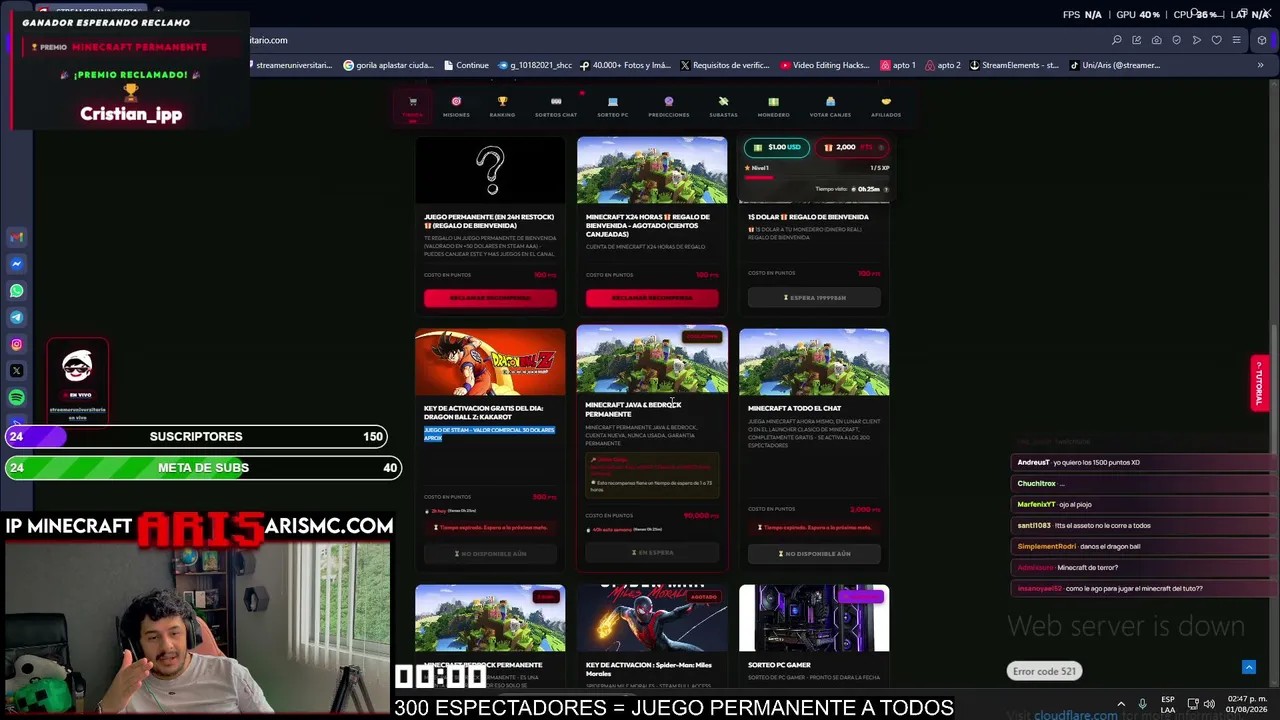Open the Requisitos de verific bookmark
1280x720 pixels.
pos(725,65)
